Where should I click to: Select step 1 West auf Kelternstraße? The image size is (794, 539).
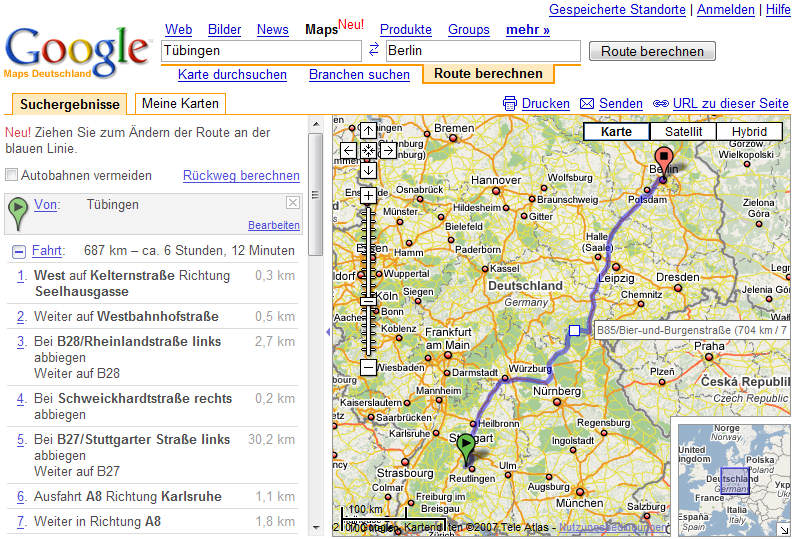152,283
